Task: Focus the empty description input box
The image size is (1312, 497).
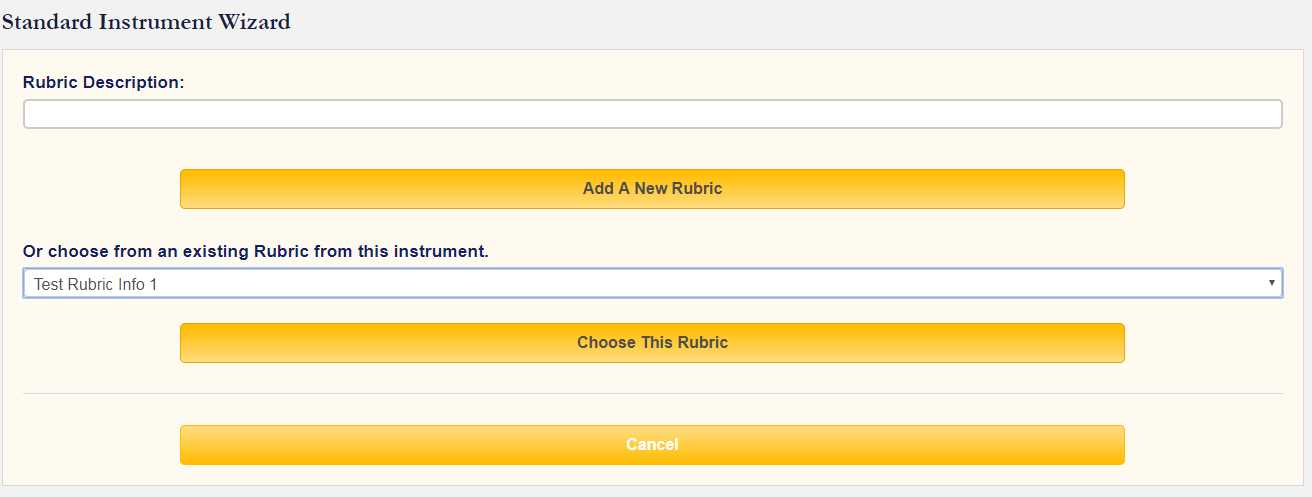Action: (x=652, y=114)
